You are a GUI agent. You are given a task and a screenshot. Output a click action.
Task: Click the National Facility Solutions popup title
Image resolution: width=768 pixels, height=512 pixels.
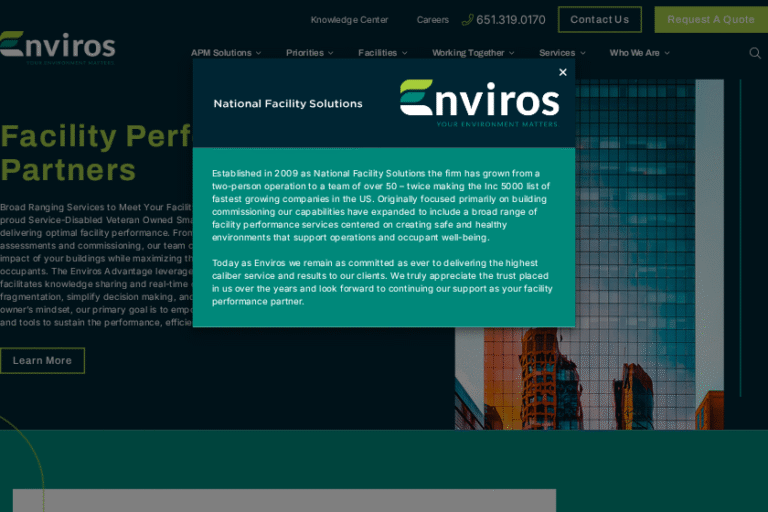coord(288,104)
